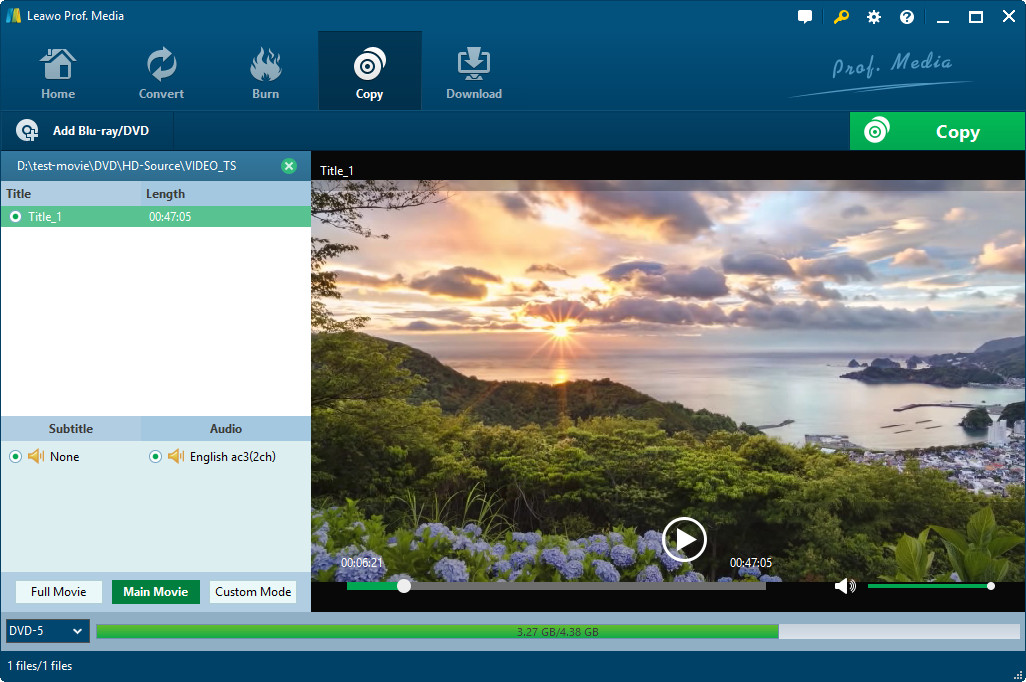Image resolution: width=1026 pixels, height=682 pixels.
Task: Expand the DVD-5 disc type dropdown
Action: pos(47,631)
